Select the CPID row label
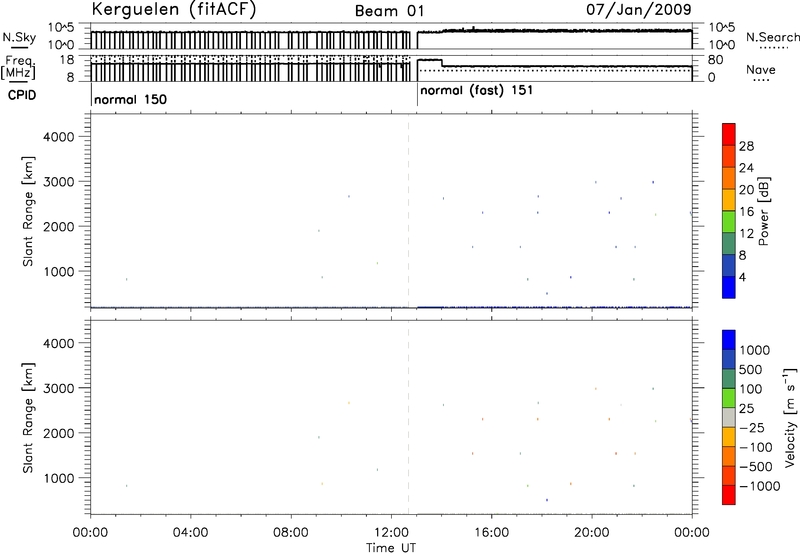Viewport: 800px width, 554px height. coord(22,95)
